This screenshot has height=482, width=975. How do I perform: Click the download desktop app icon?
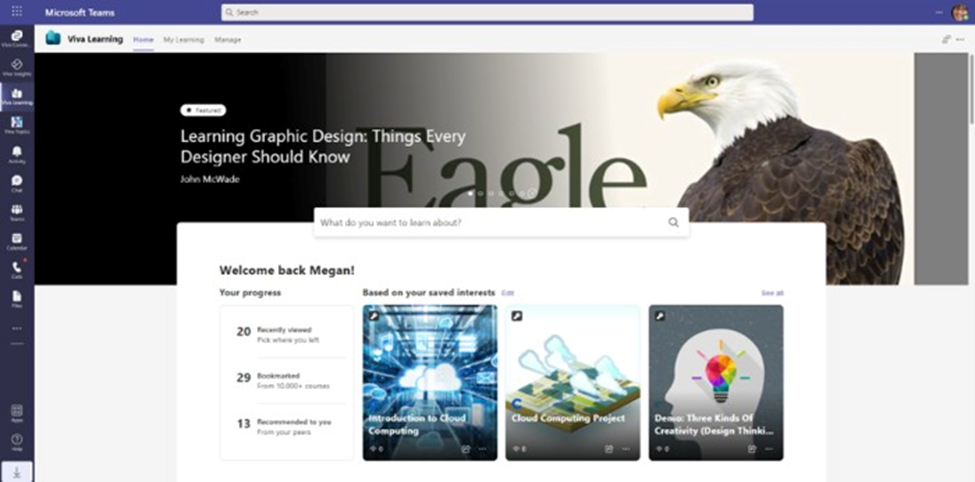point(17,472)
